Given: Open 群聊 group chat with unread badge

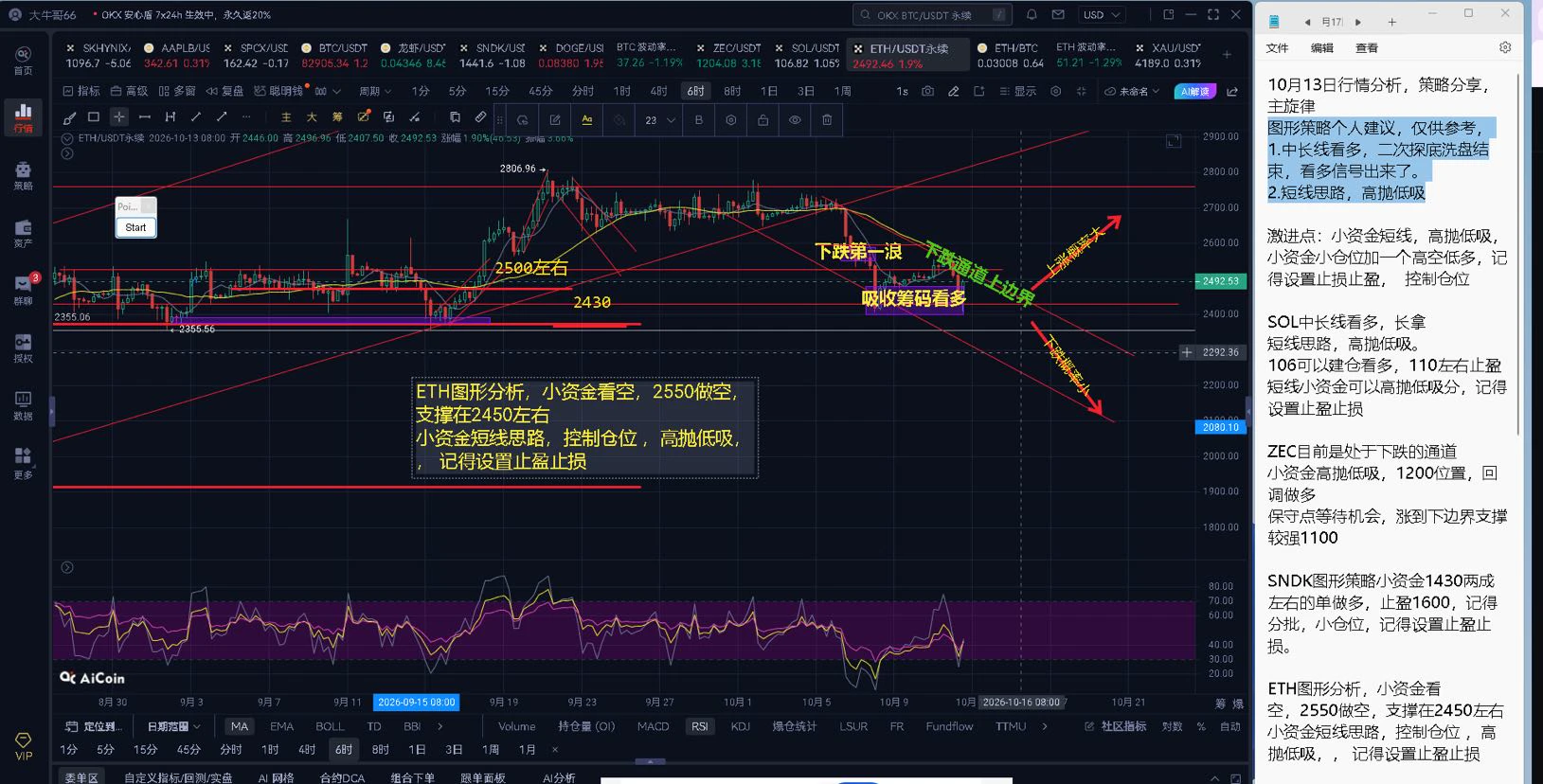Looking at the screenshot, I should pos(23,290).
